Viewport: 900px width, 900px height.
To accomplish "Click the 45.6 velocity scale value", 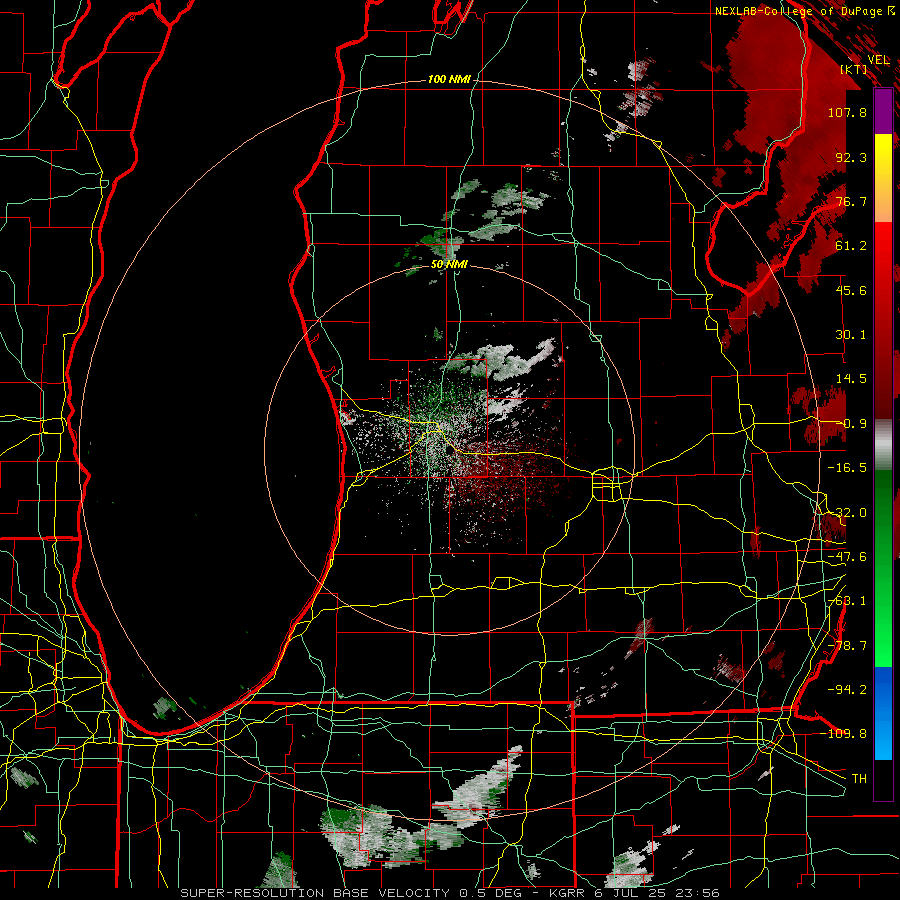I will [851, 290].
